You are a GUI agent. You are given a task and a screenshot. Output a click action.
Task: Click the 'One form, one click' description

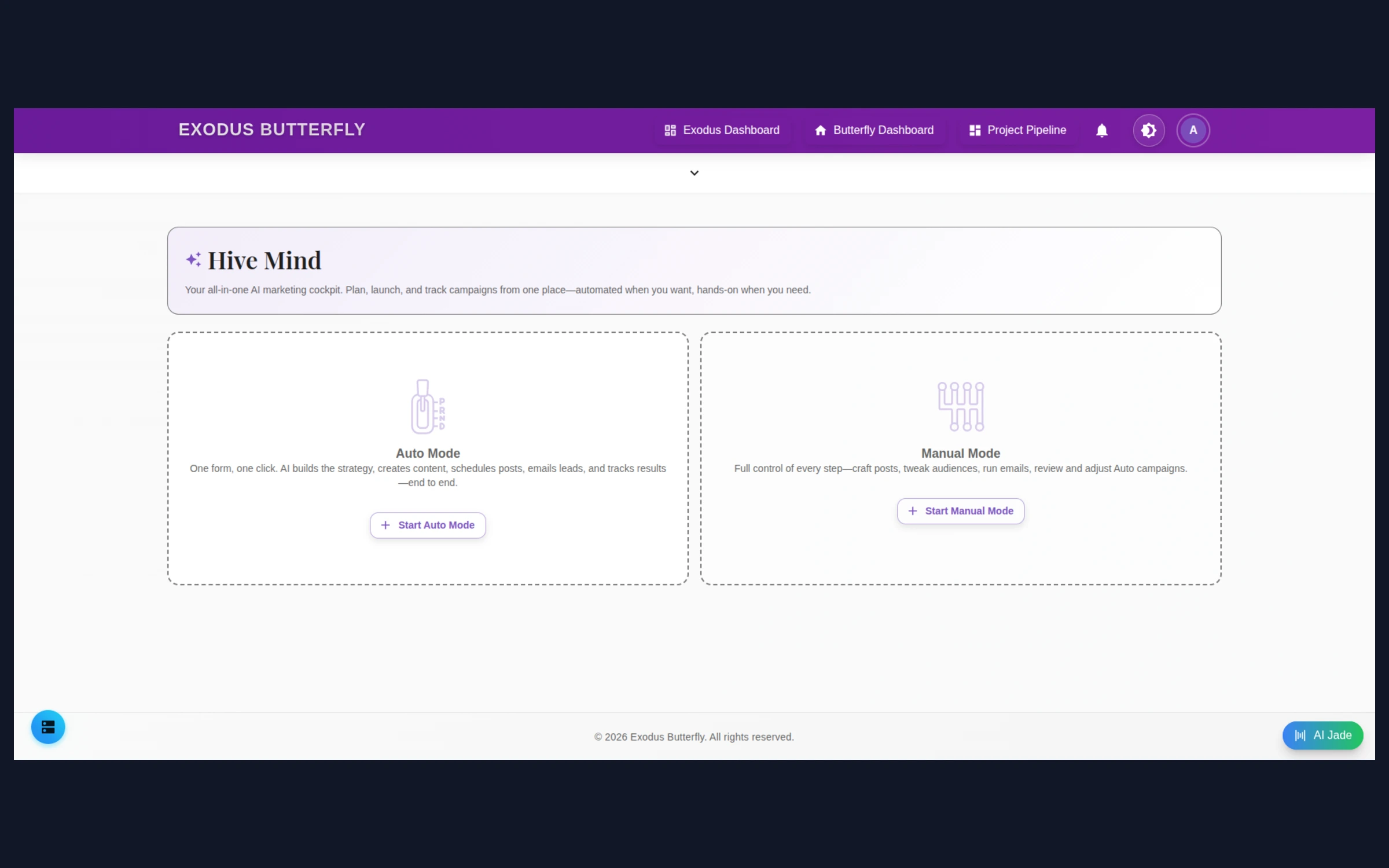point(428,476)
